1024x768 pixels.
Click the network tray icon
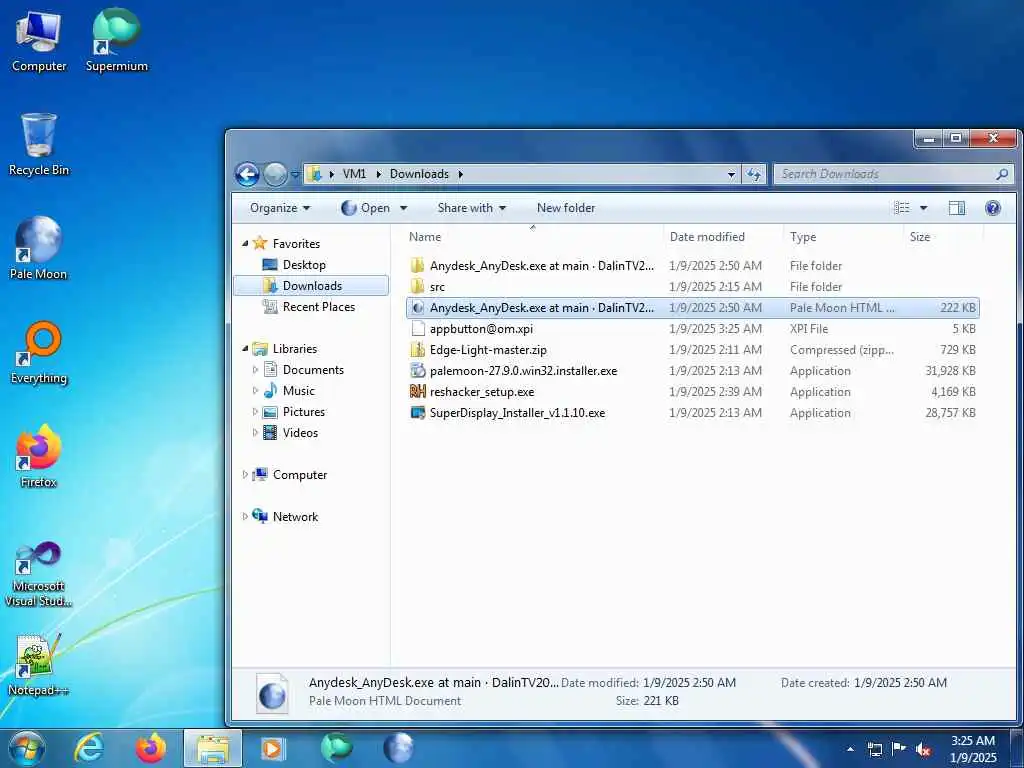(875, 749)
